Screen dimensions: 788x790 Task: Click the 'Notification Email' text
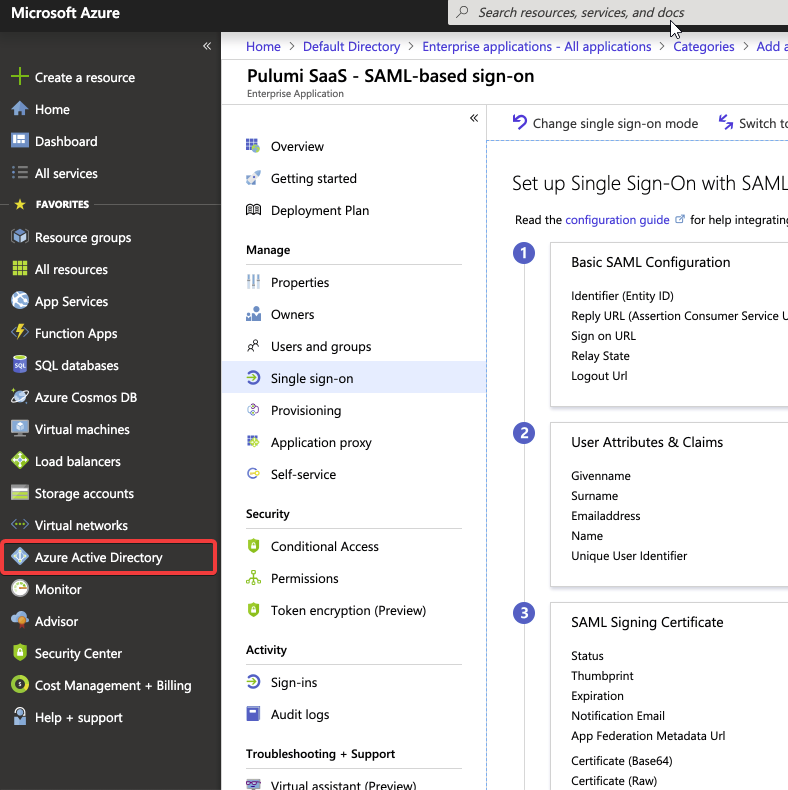point(618,716)
